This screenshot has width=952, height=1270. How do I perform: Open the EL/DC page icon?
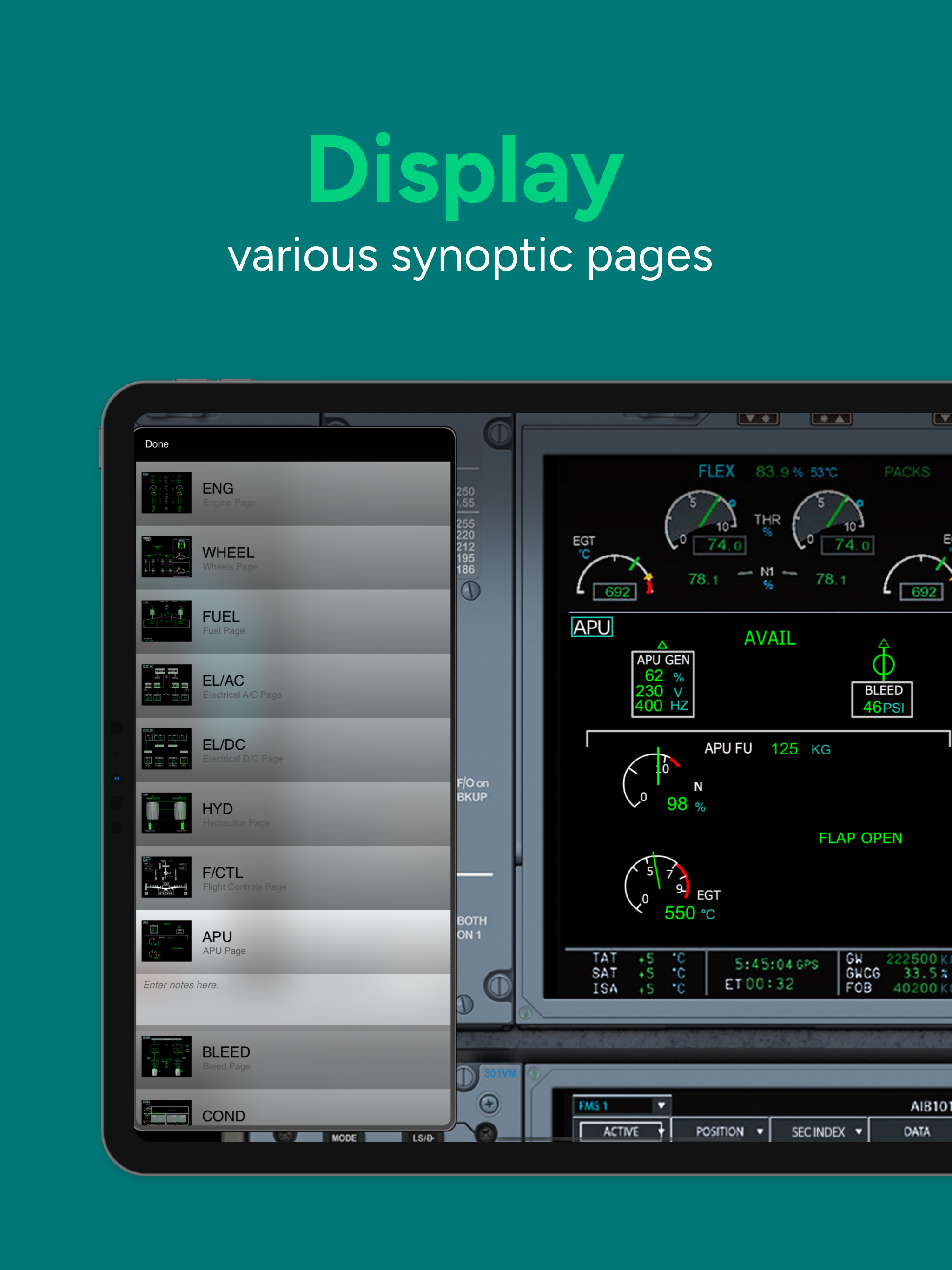pyautogui.click(x=166, y=749)
